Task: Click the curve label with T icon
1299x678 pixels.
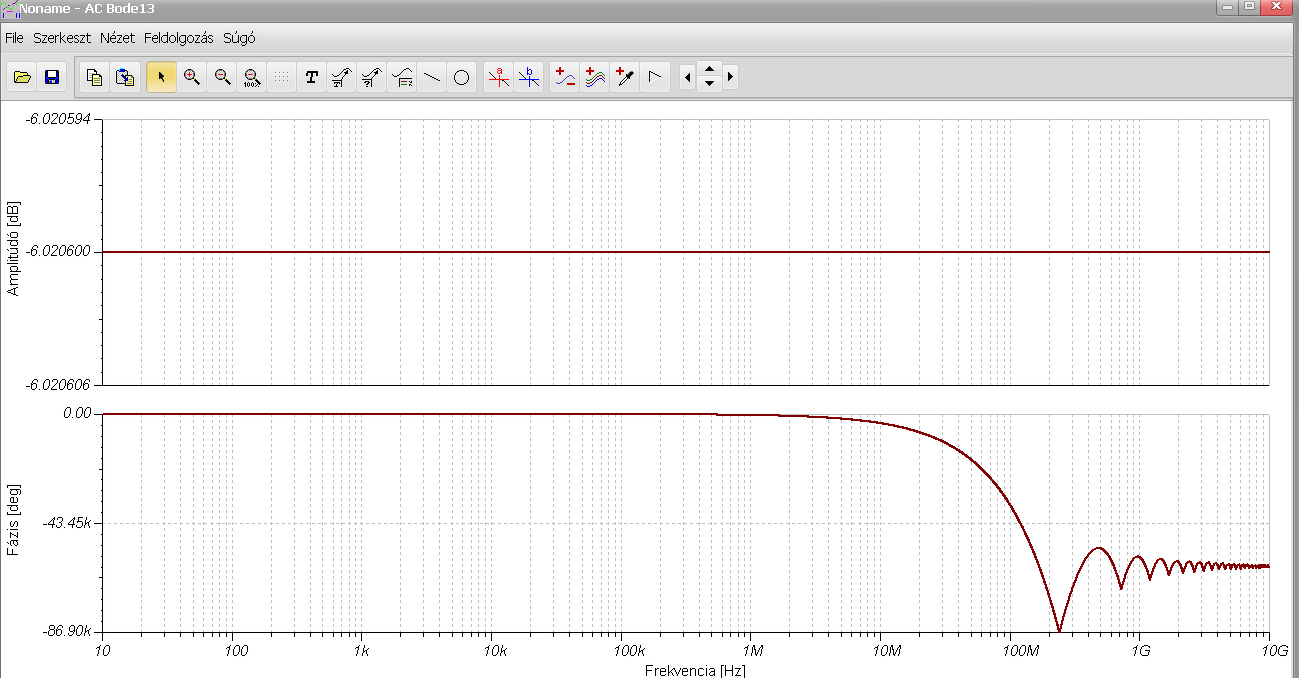Action: coord(341,77)
